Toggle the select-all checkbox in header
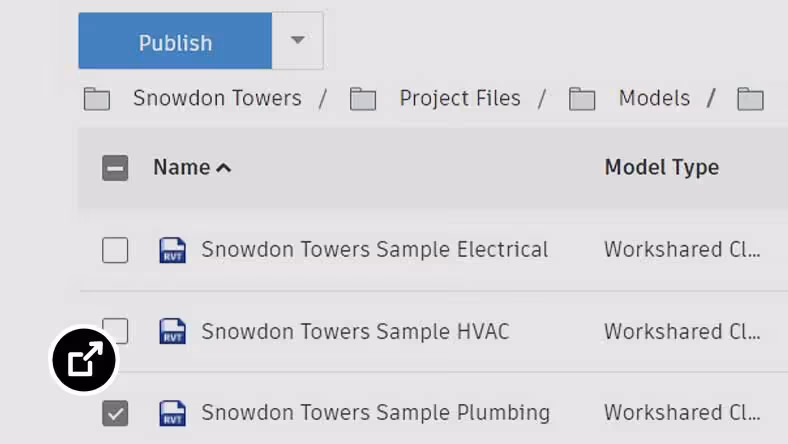This screenshot has width=788, height=444. pos(115,168)
